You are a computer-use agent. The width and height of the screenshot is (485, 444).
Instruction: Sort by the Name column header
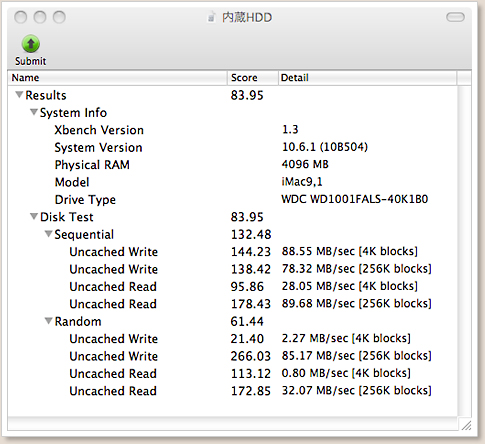click(118, 78)
